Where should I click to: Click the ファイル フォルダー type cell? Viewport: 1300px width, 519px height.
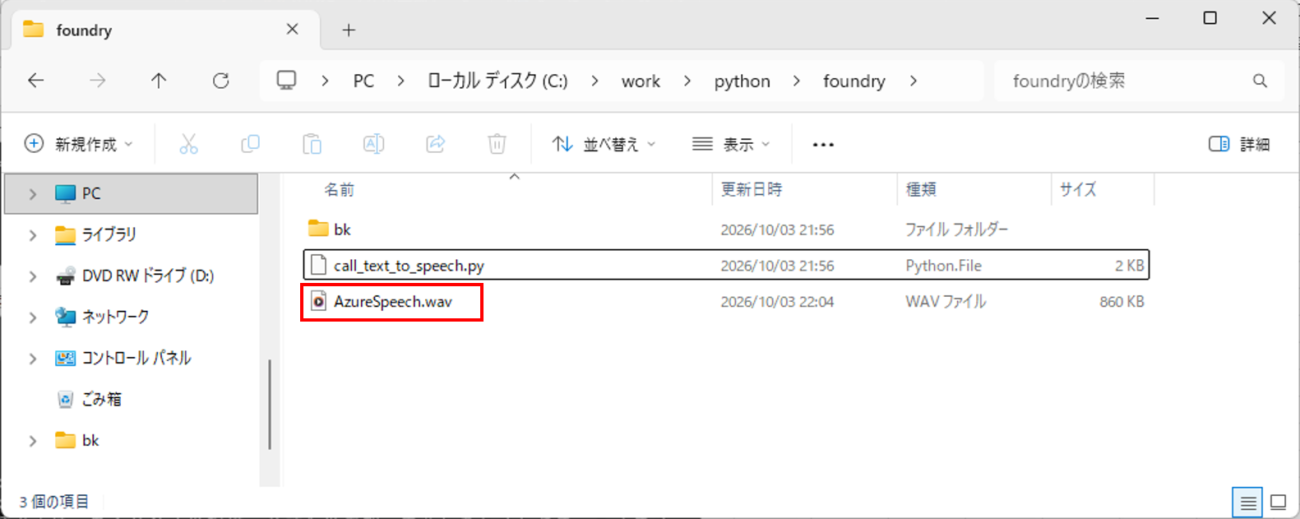pyautogui.click(x=957, y=229)
